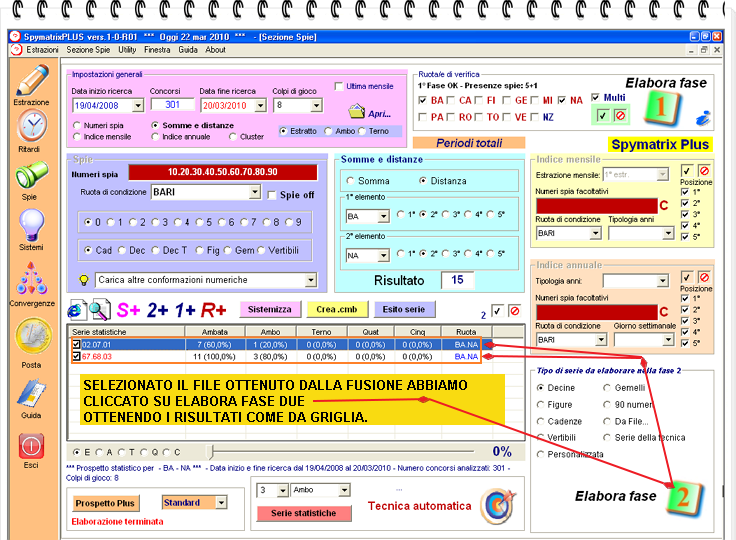Open the Data fine ricerca date dropdown

261,106
